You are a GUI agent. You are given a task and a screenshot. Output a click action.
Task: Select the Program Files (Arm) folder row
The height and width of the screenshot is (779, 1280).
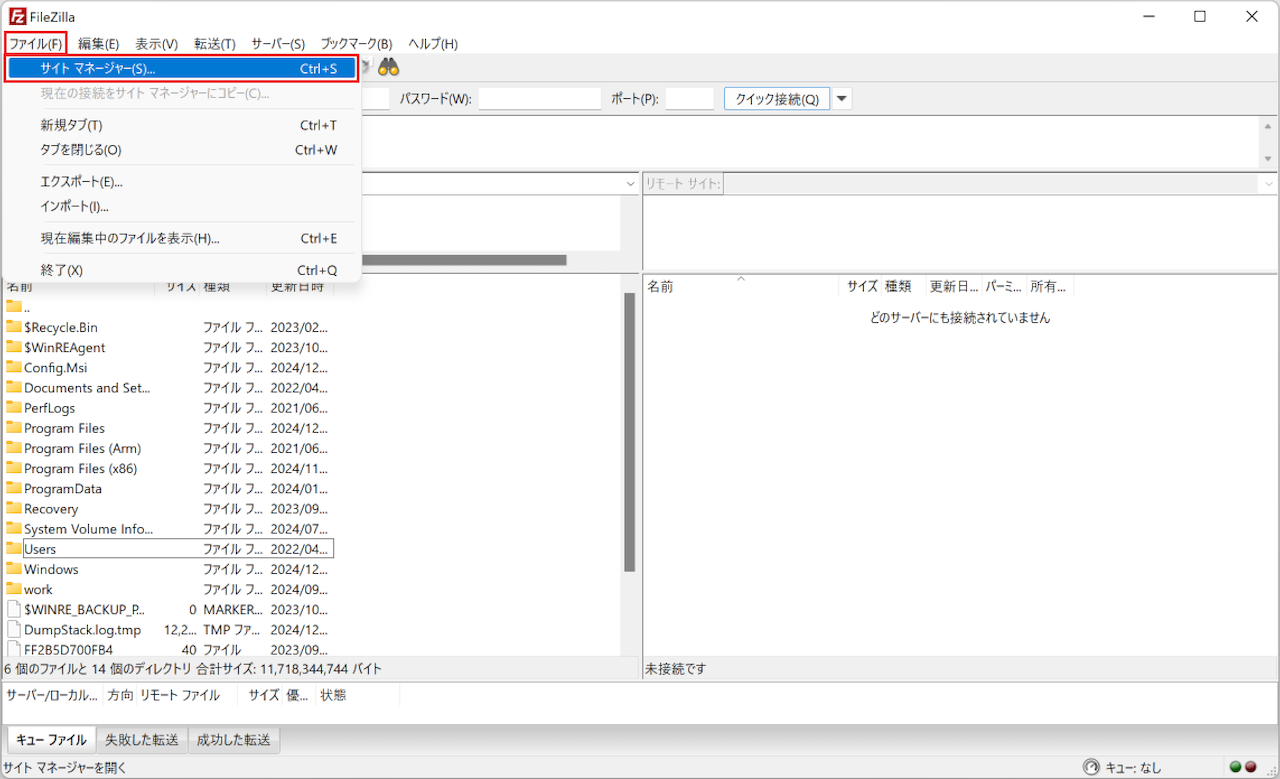(x=169, y=448)
